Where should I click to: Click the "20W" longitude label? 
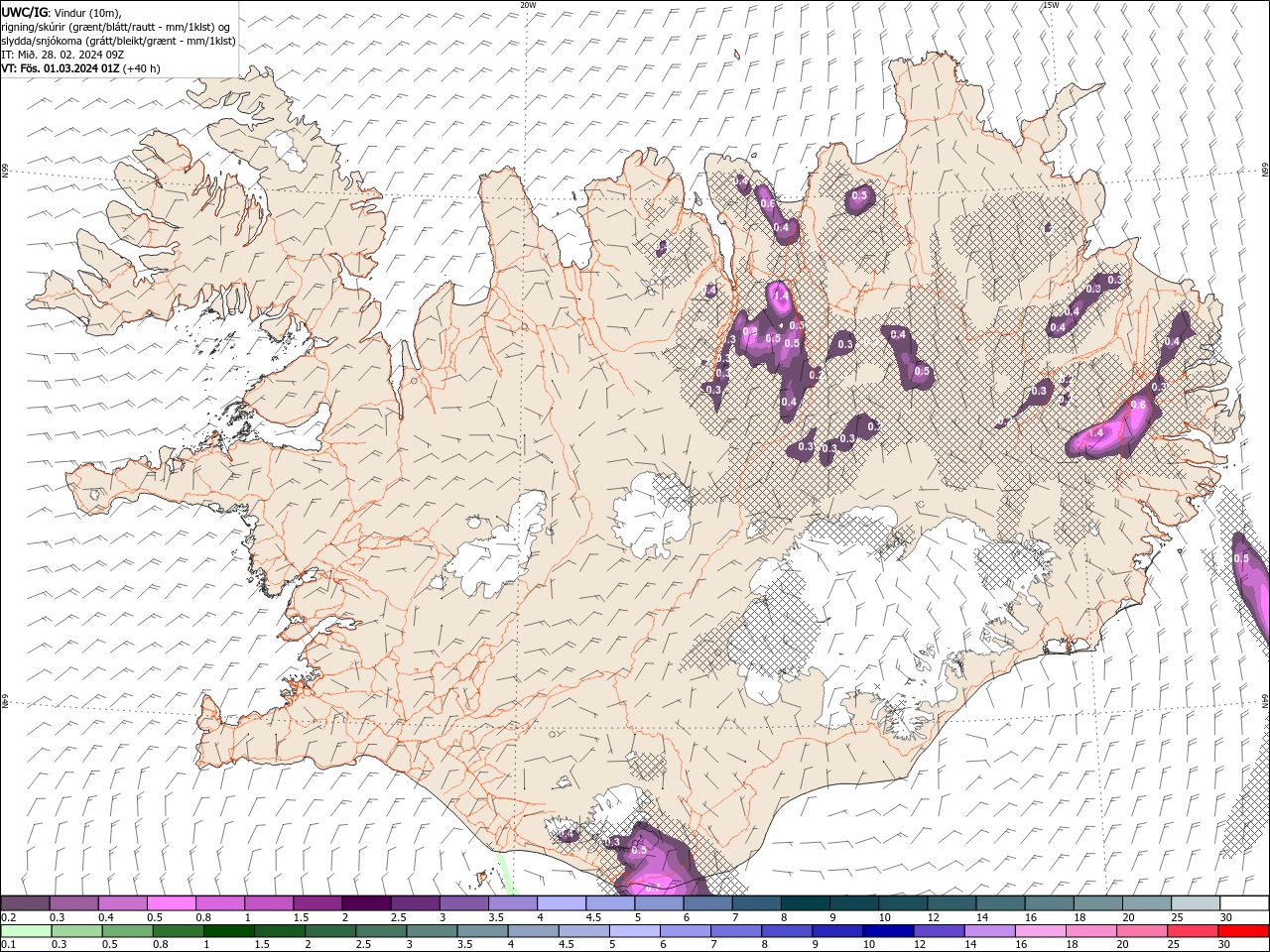[528, 5]
